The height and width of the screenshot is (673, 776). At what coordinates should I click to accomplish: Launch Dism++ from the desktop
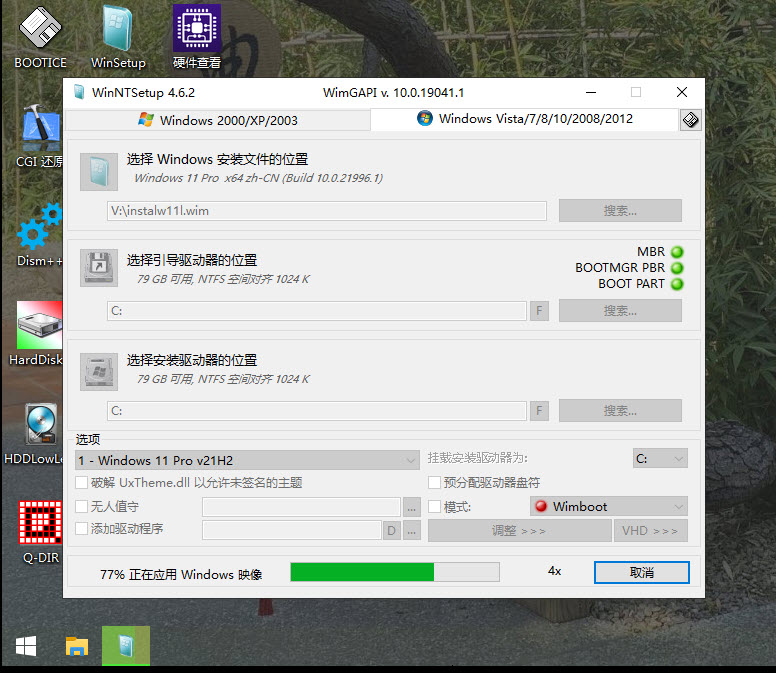pyautogui.click(x=40, y=236)
